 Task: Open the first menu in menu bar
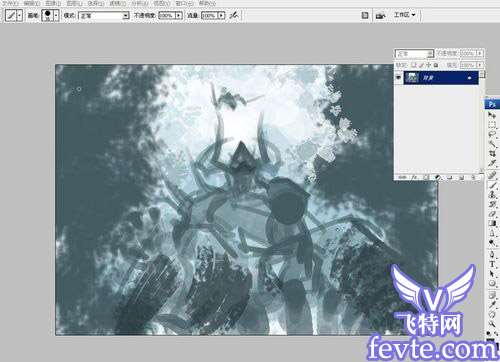11,3
